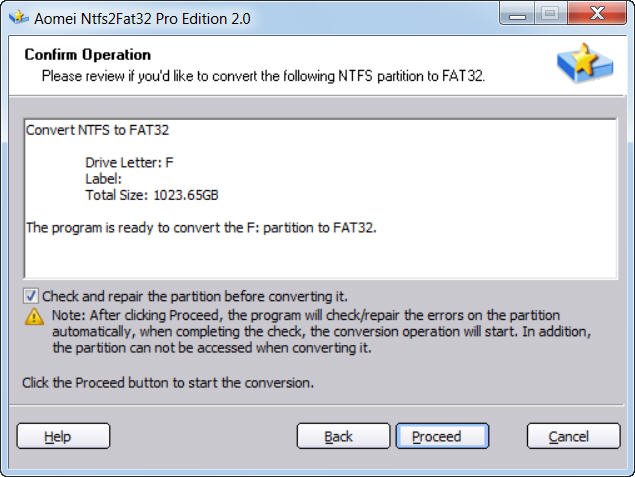
Task: Click the note text beside the warning
Action: 320,331
